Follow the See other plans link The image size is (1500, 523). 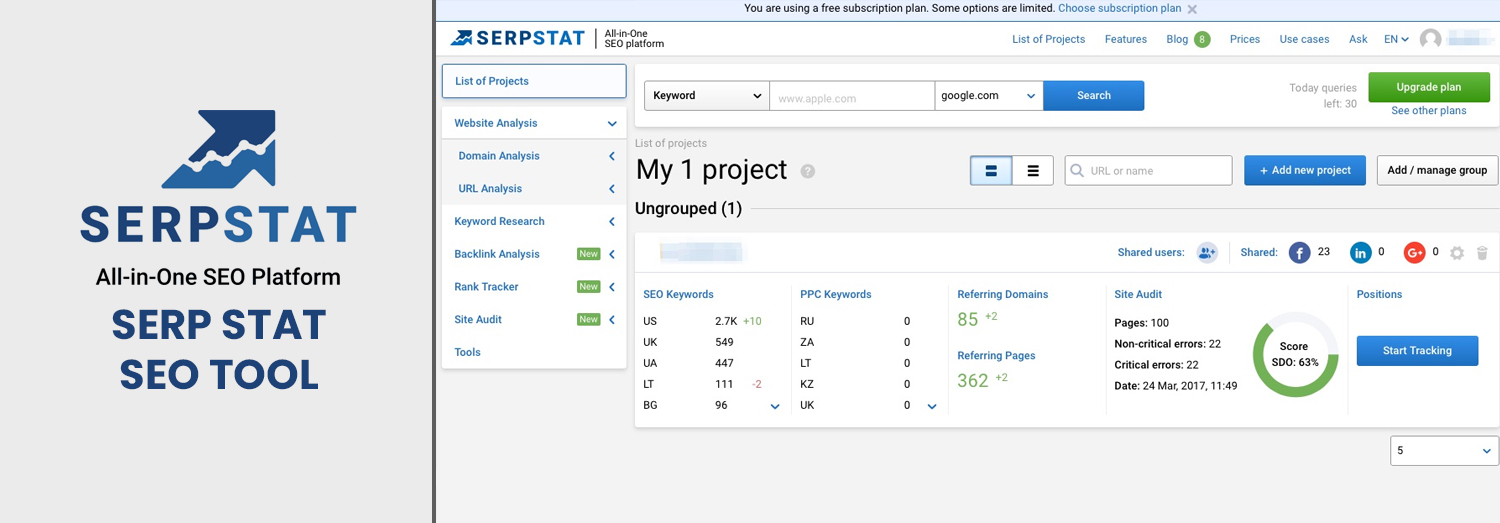pos(1429,111)
